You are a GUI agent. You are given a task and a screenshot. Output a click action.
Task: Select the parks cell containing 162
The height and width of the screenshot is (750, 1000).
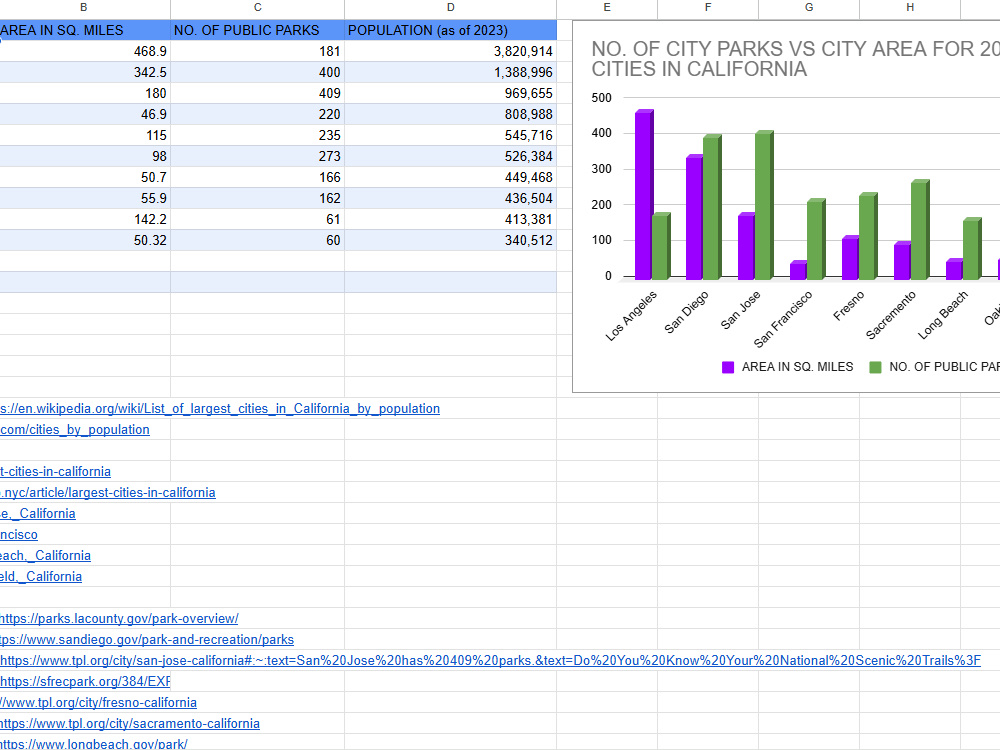click(x=258, y=198)
